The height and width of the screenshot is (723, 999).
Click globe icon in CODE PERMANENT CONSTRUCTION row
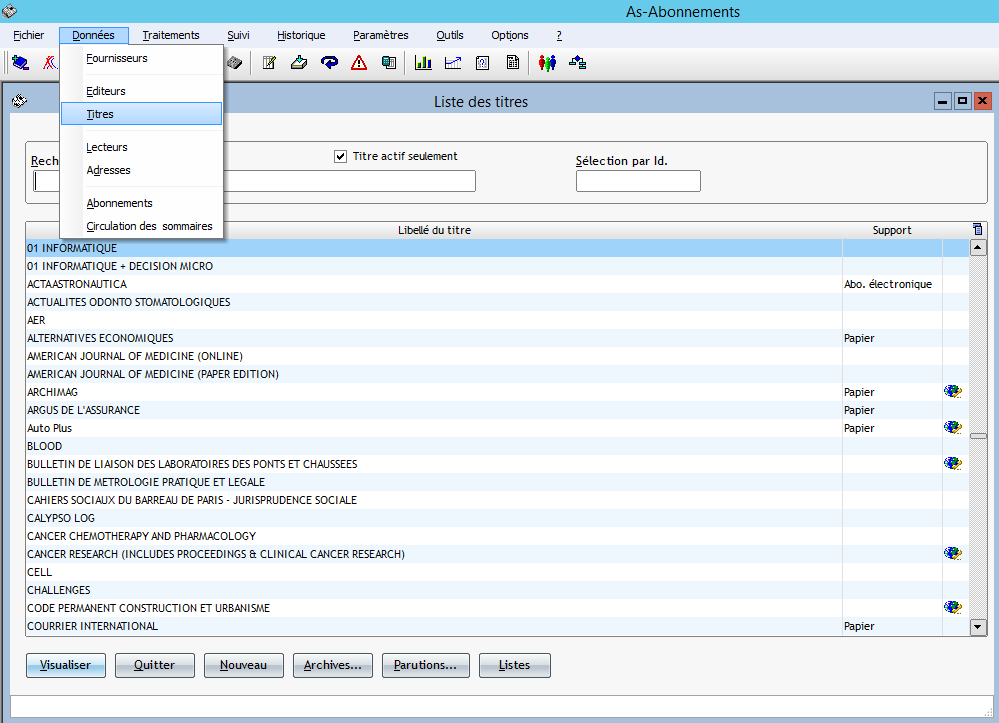[953, 608]
